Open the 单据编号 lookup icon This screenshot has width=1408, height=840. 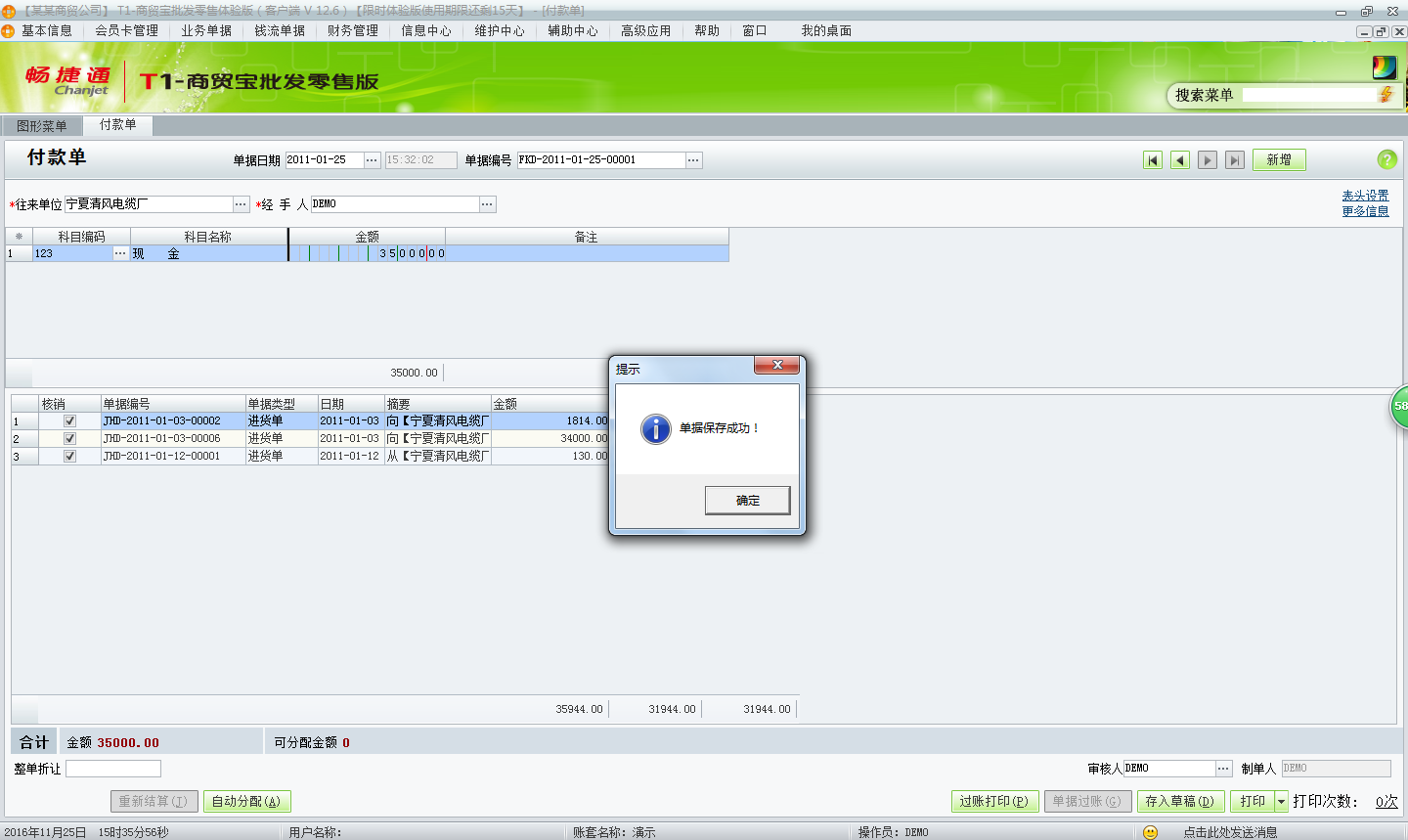(691, 159)
